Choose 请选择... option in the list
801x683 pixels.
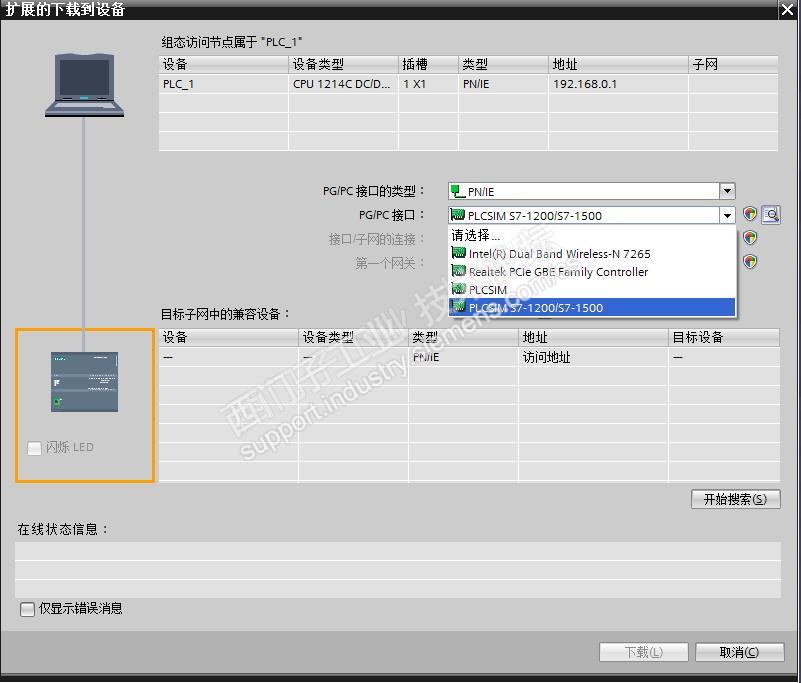point(592,235)
